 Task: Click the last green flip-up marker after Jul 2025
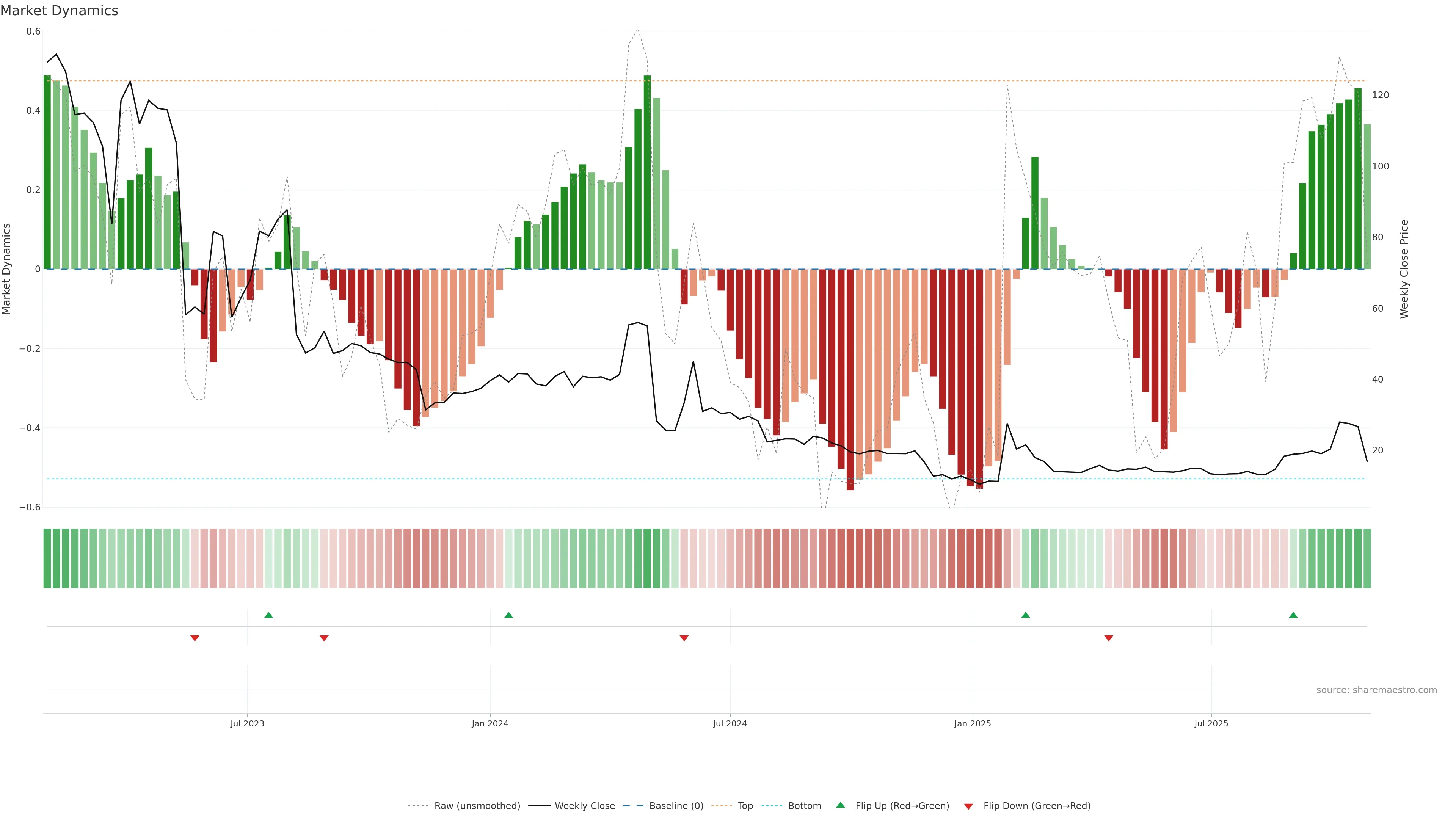(1293, 615)
